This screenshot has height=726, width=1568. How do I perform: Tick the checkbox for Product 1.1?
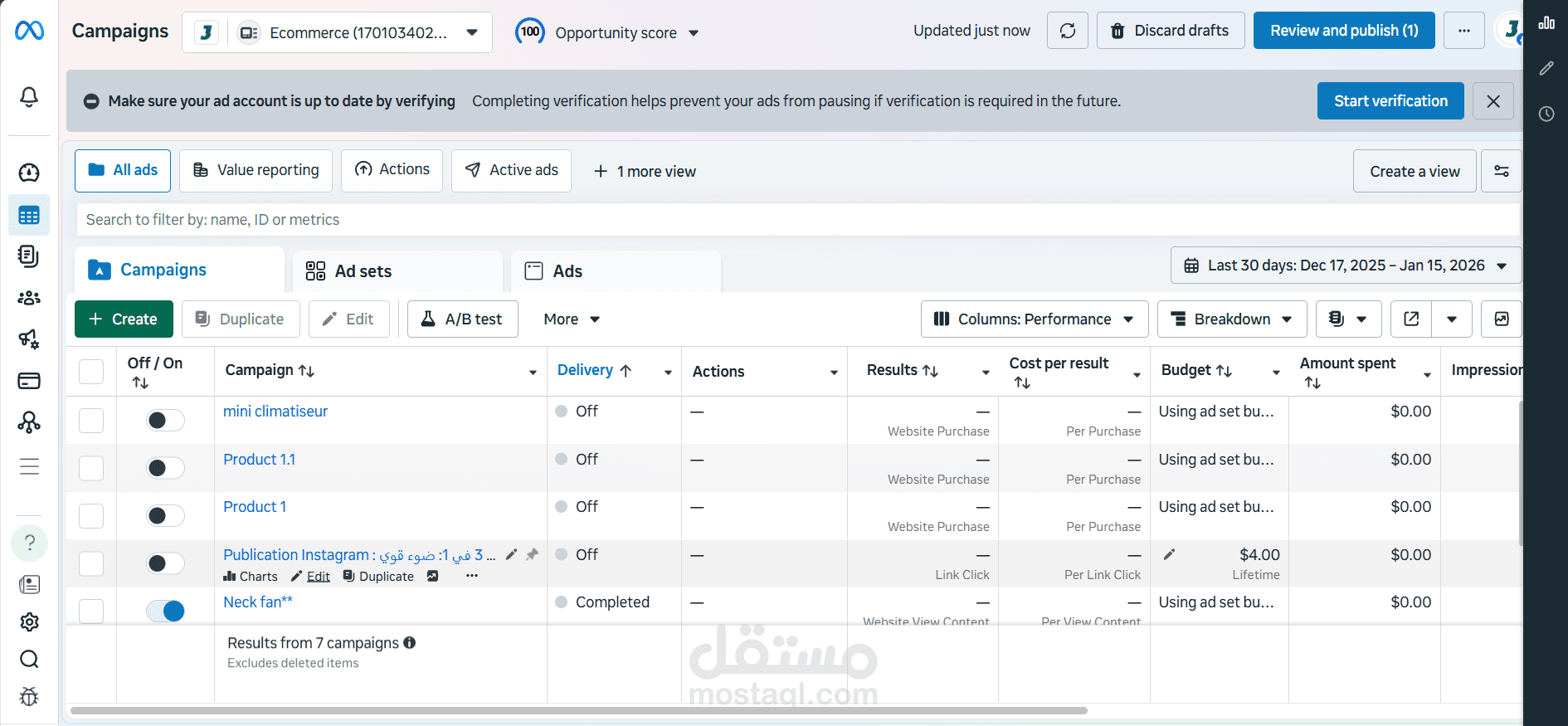coord(91,468)
